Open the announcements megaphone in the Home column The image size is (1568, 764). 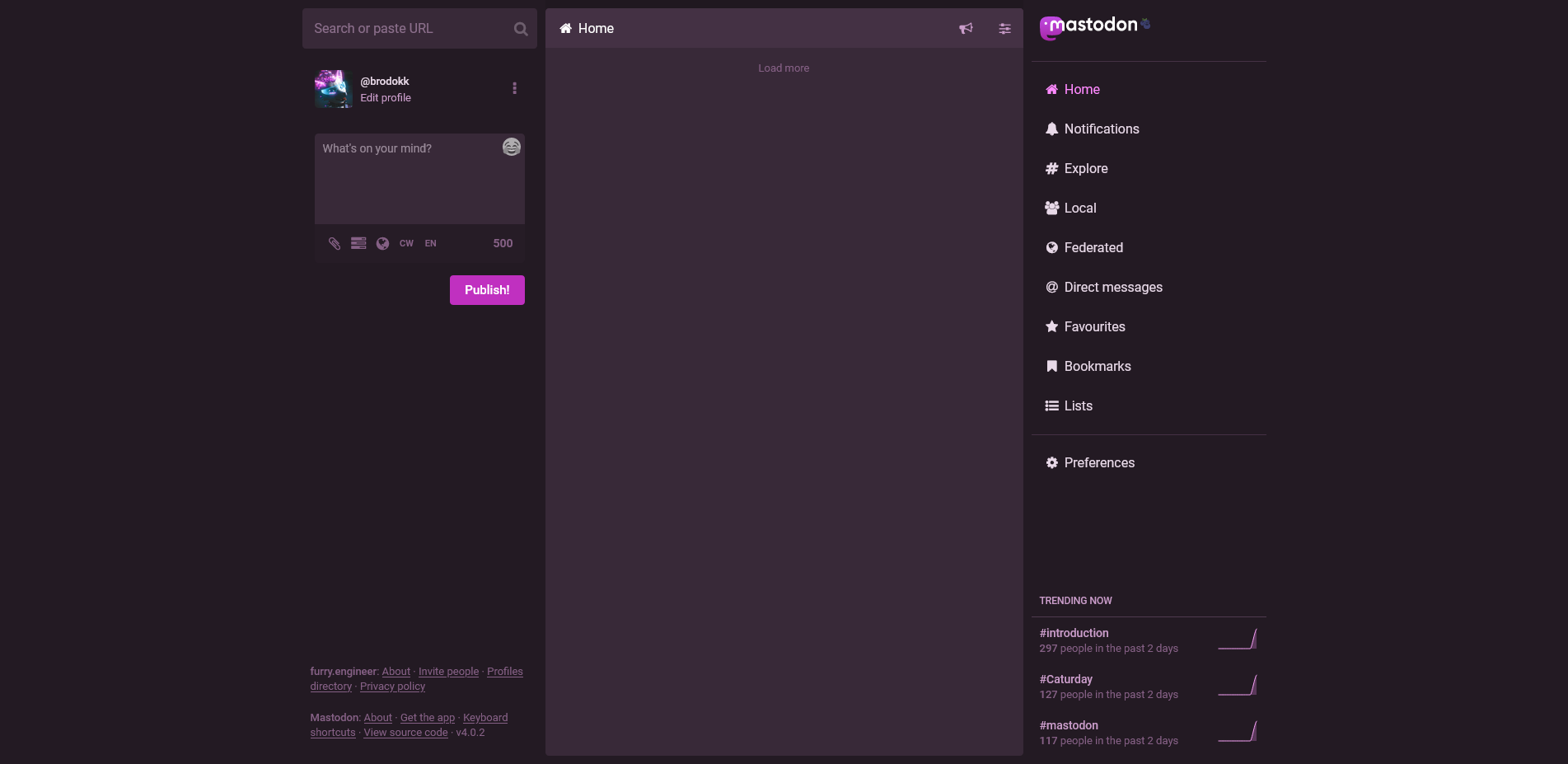965,28
